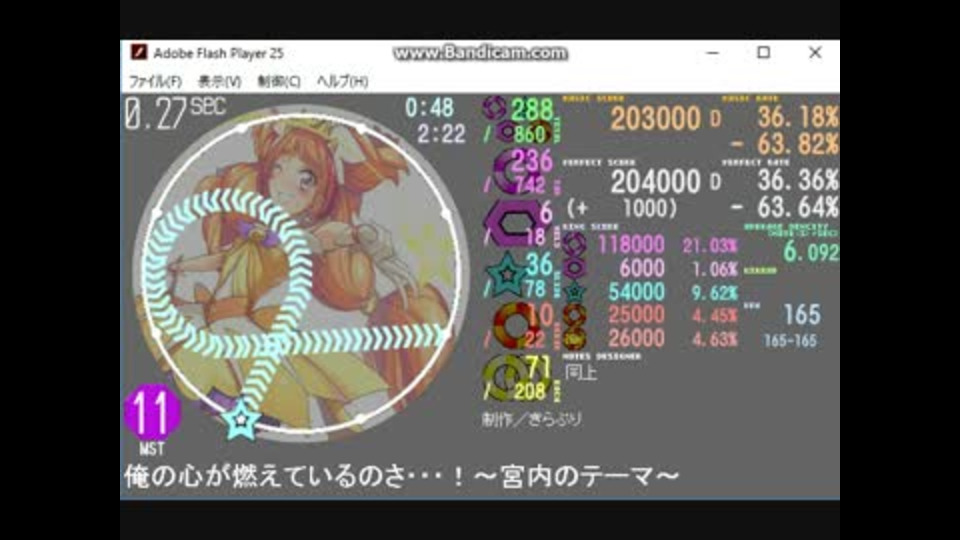The height and width of the screenshot is (540, 960).
Task: Maximize the Flash Player window
Action: (x=763, y=53)
